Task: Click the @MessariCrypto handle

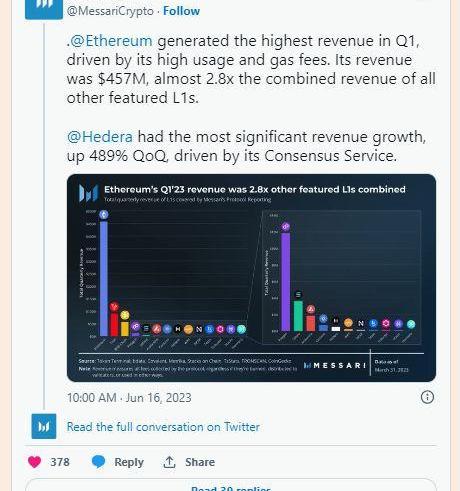Action: (110, 11)
